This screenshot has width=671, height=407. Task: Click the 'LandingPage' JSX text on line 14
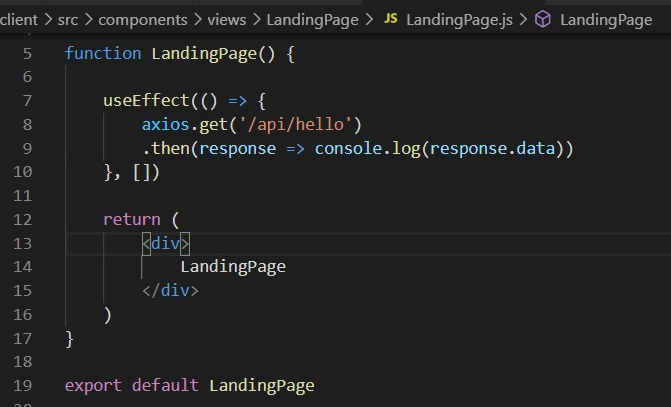[233, 267]
